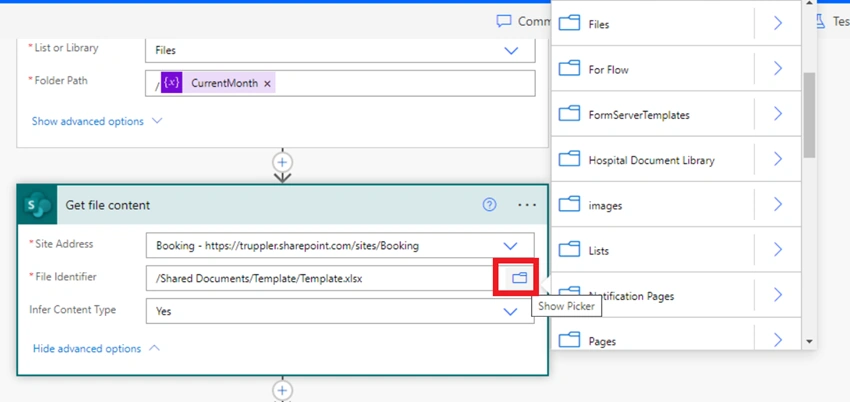Click the Comments speech bubble icon
The height and width of the screenshot is (402, 850).
pyautogui.click(x=504, y=21)
